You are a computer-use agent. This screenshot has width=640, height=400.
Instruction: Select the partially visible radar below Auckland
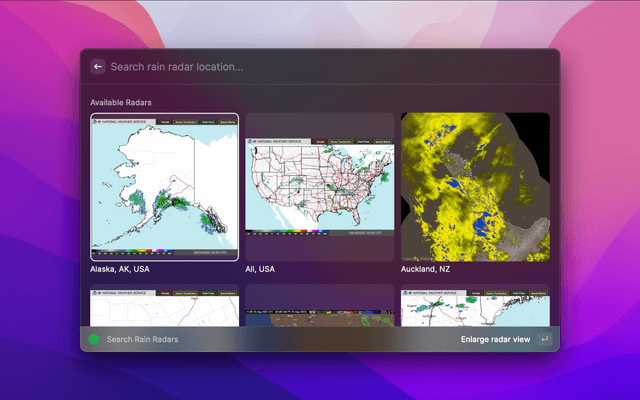pyautogui.click(x=475, y=307)
